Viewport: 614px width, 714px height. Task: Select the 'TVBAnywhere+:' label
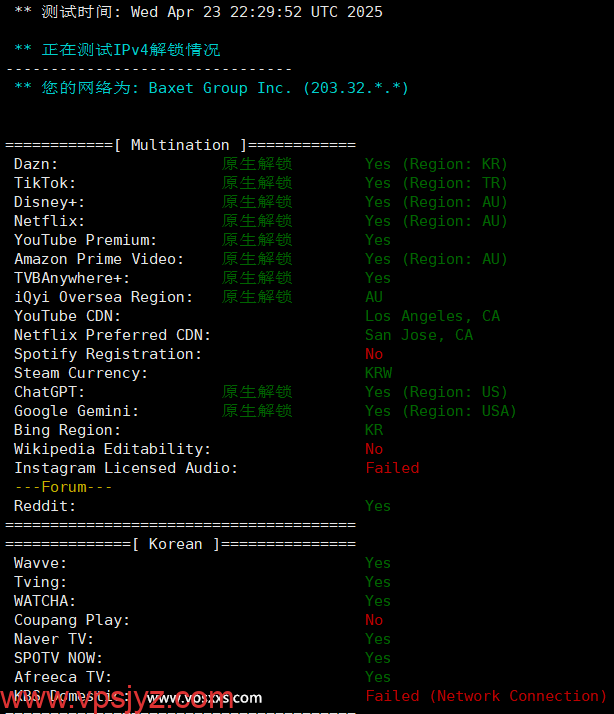(x=72, y=278)
